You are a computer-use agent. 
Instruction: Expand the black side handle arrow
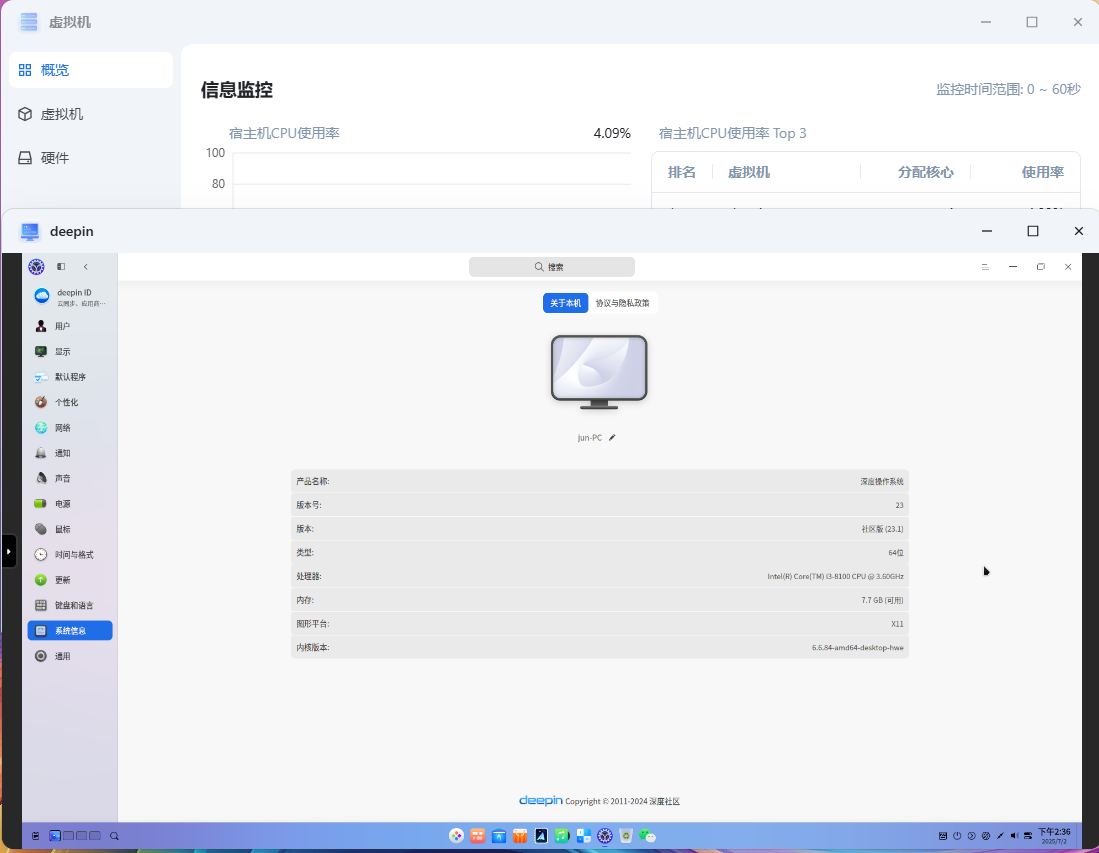(8, 551)
